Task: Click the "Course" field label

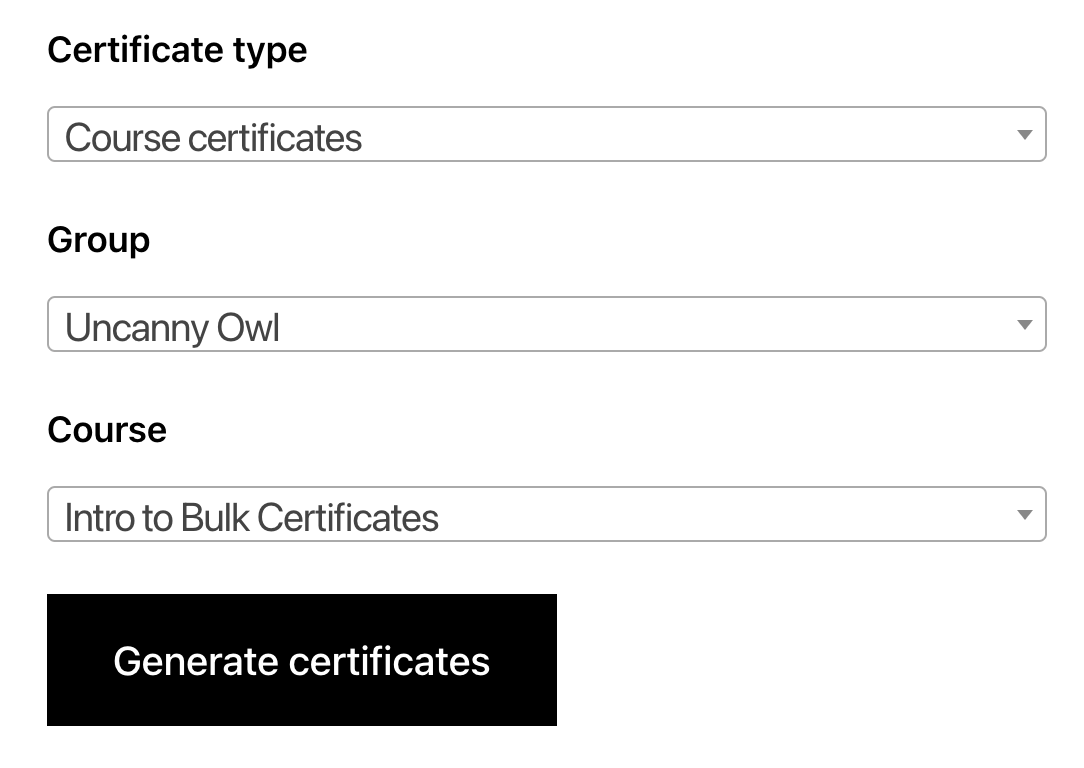Action: (x=107, y=430)
